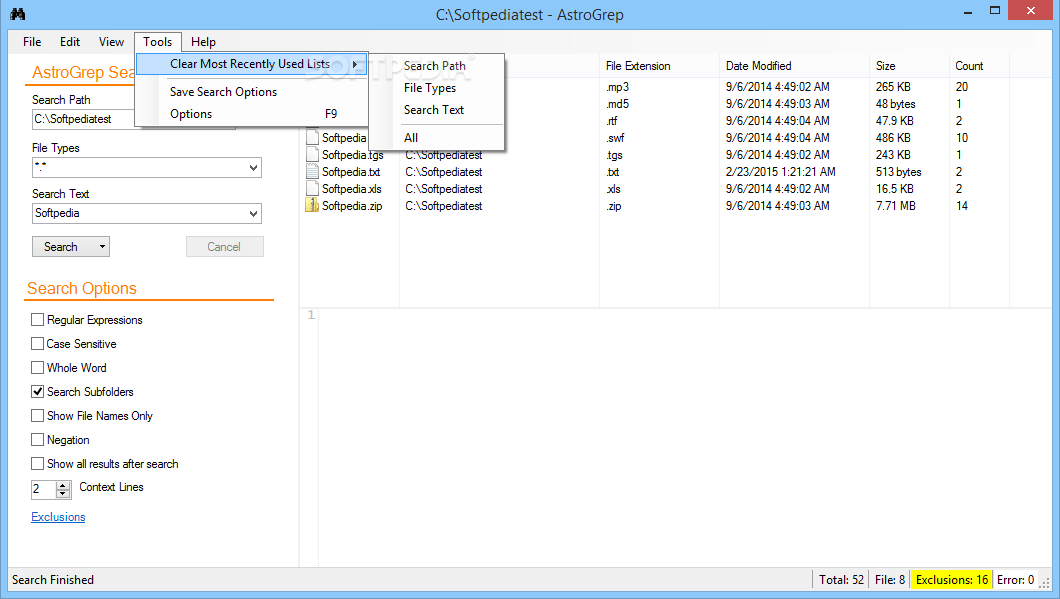
Task: Maximize the AstroGrep window
Action: (x=994, y=10)
